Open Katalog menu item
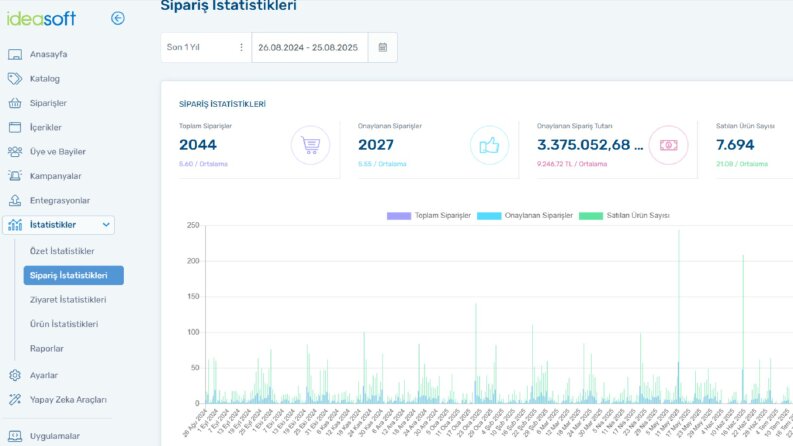Screen dimensions: 793x446 tap(45, 78)
